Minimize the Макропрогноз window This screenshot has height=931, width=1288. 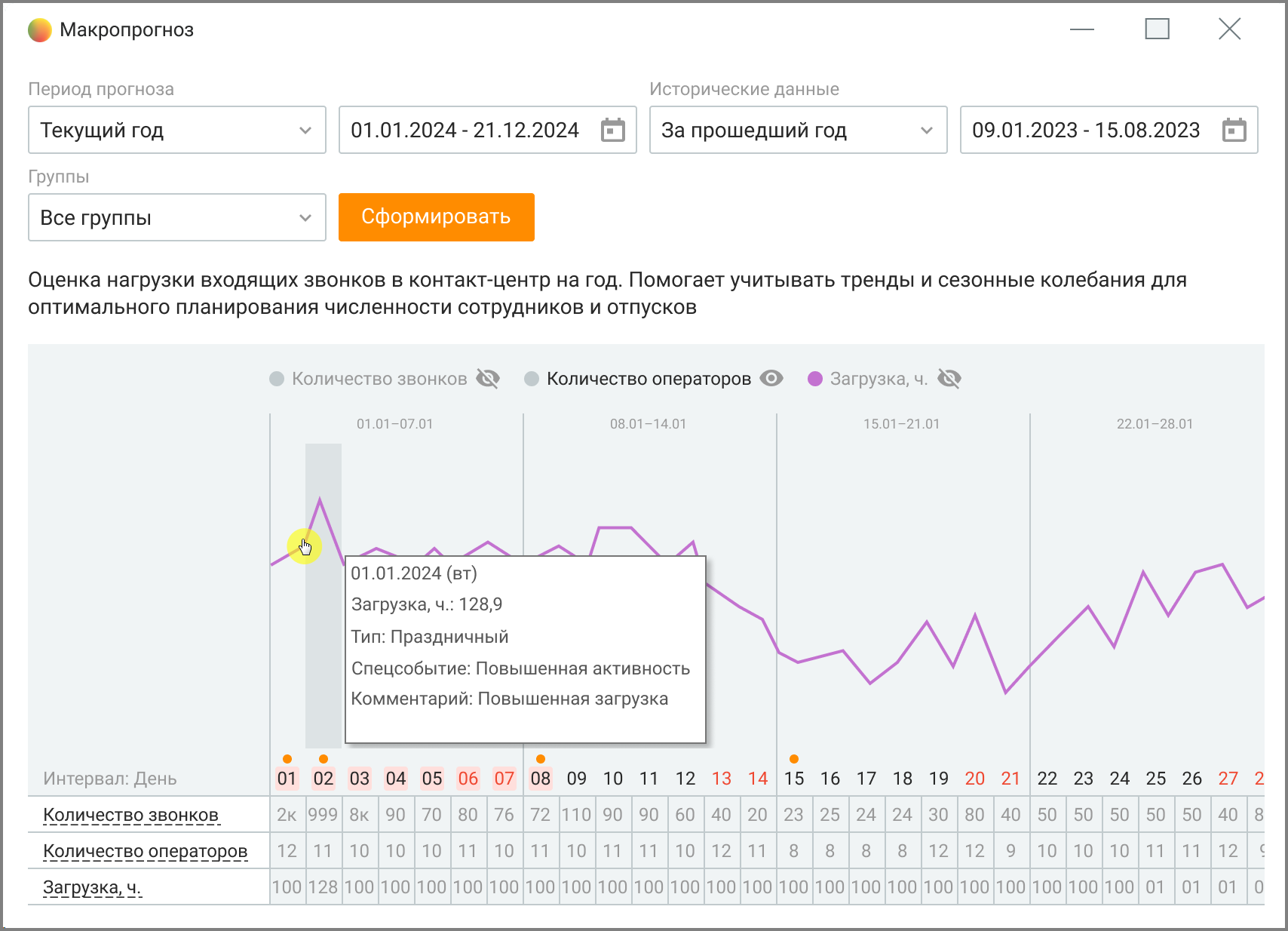click(x=1082, y=29)
